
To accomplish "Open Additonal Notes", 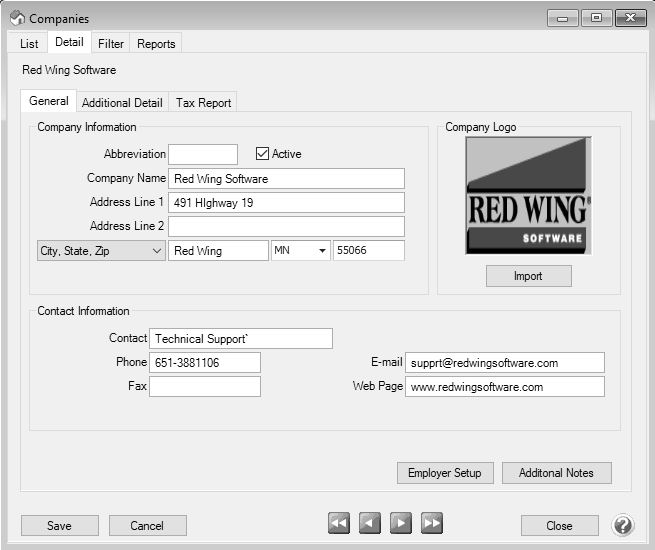I will [557, 473].
